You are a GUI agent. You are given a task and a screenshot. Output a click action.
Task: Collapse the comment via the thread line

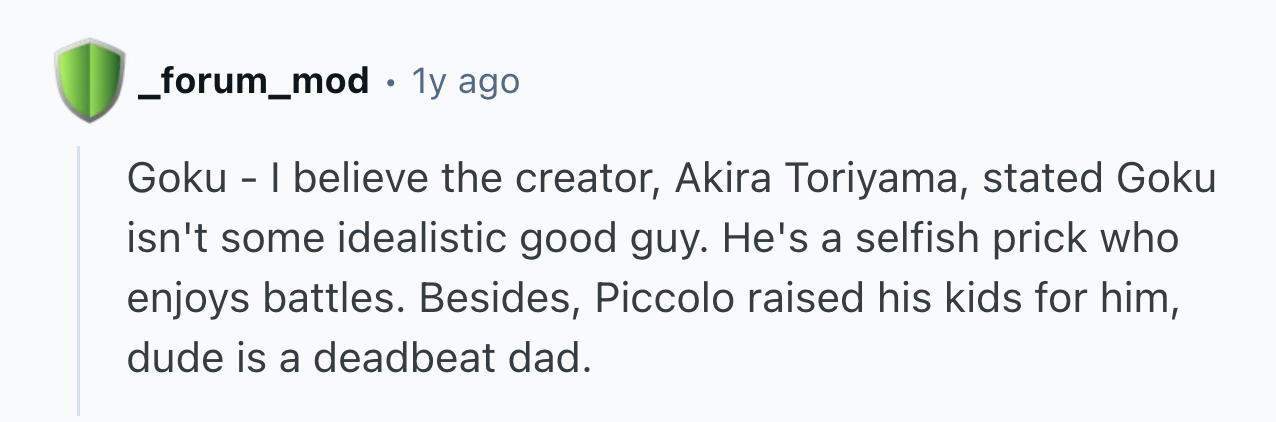tap(79, 280)
